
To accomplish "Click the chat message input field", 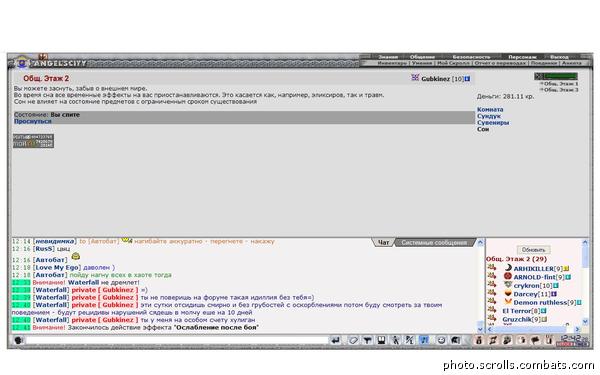I will (x=176, y=340).
